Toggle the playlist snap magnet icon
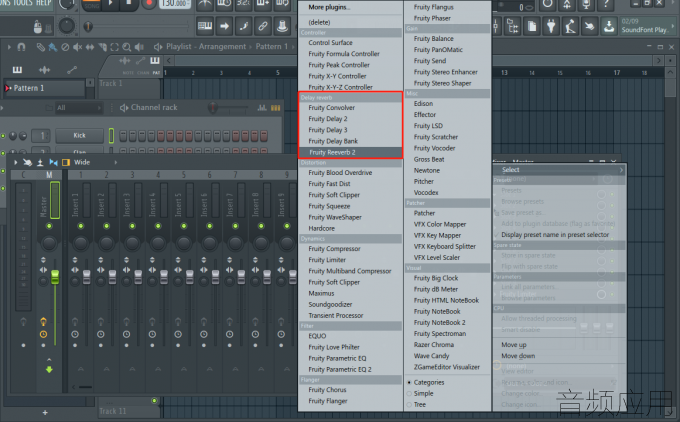This screenshot has width=680, height=422. pyautogui.click(x=21, y=47)
